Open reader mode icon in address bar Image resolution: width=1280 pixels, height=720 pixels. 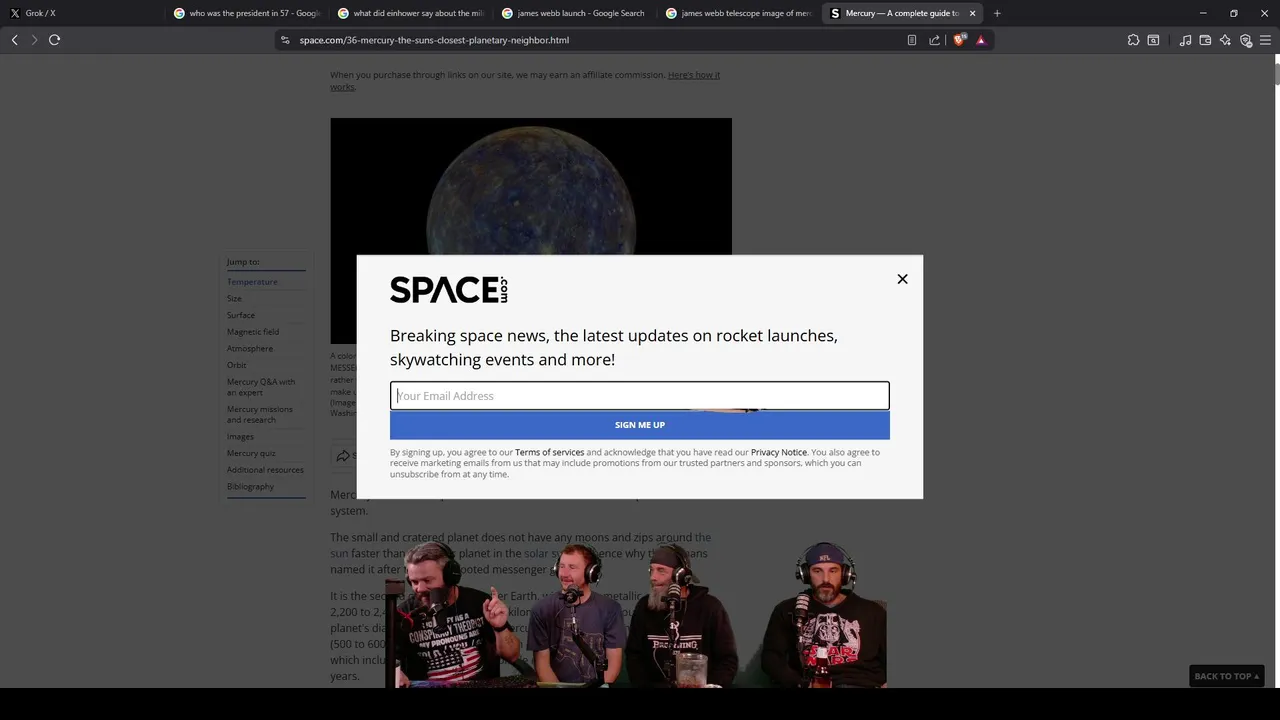point(911,40)
